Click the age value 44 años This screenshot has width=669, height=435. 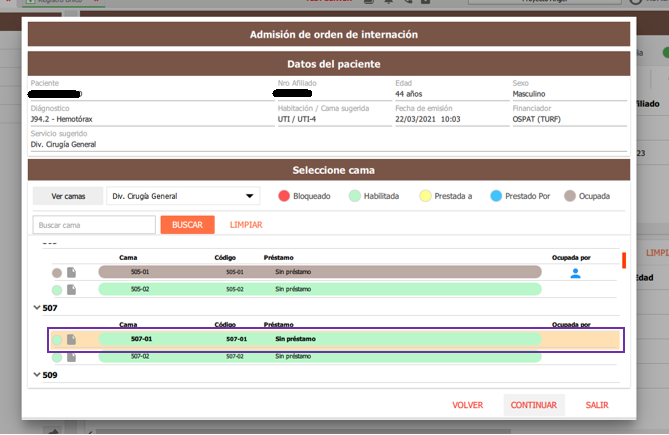pos(408,94)
